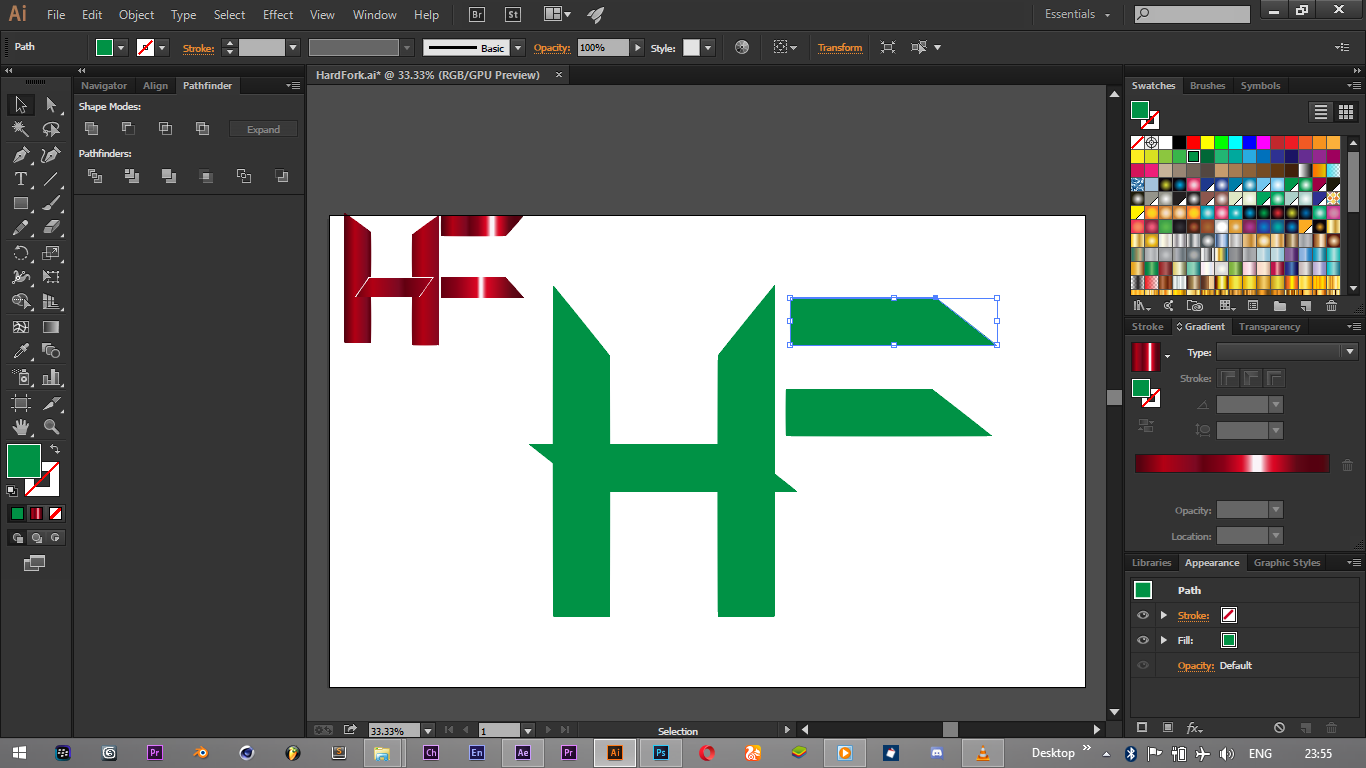Select the Gradient tool in toolbox
1366x768 pixels.
[51, 327]
